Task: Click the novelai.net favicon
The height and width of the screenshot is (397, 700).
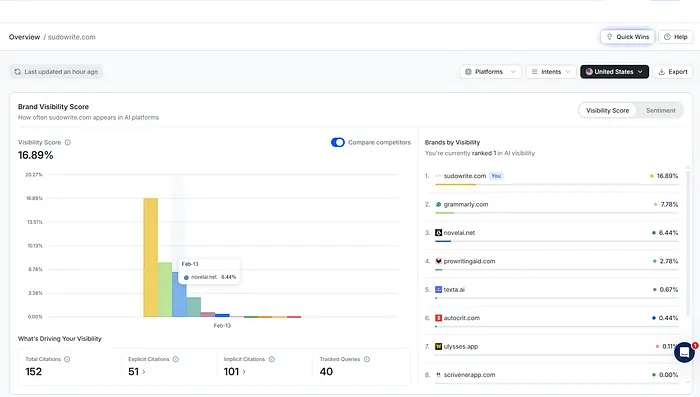Action: coord(438,233)
